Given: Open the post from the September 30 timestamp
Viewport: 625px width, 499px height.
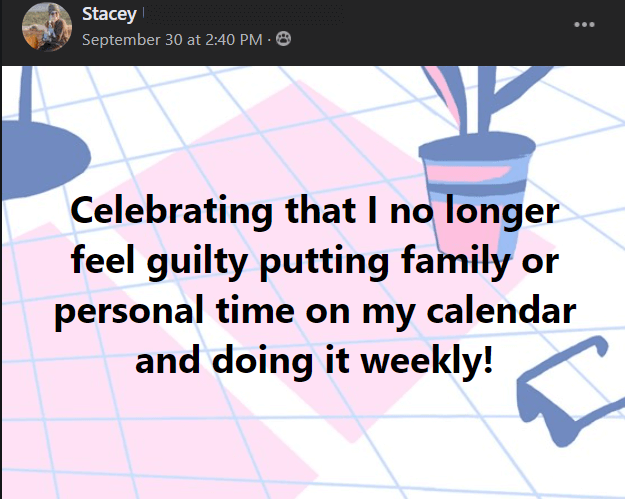Looking at the screenshot, I should click(x=172, y=39).
